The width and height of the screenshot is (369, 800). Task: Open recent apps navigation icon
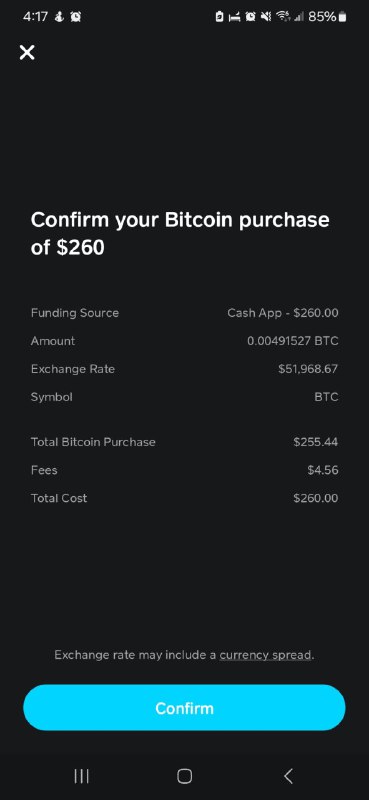click(81, 776)
